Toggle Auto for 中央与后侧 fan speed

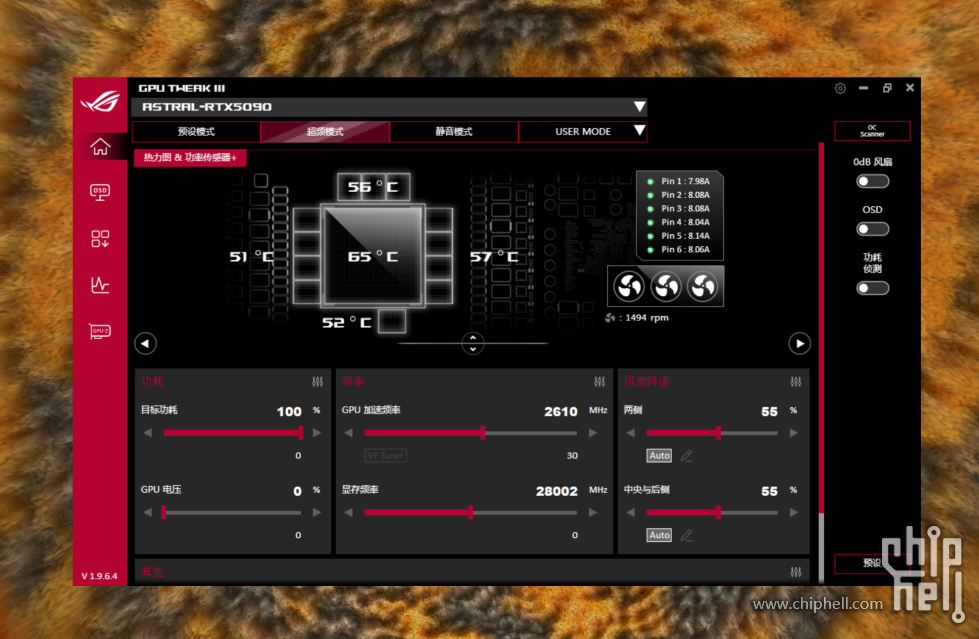pyautogui.click(x=659, y=535)
